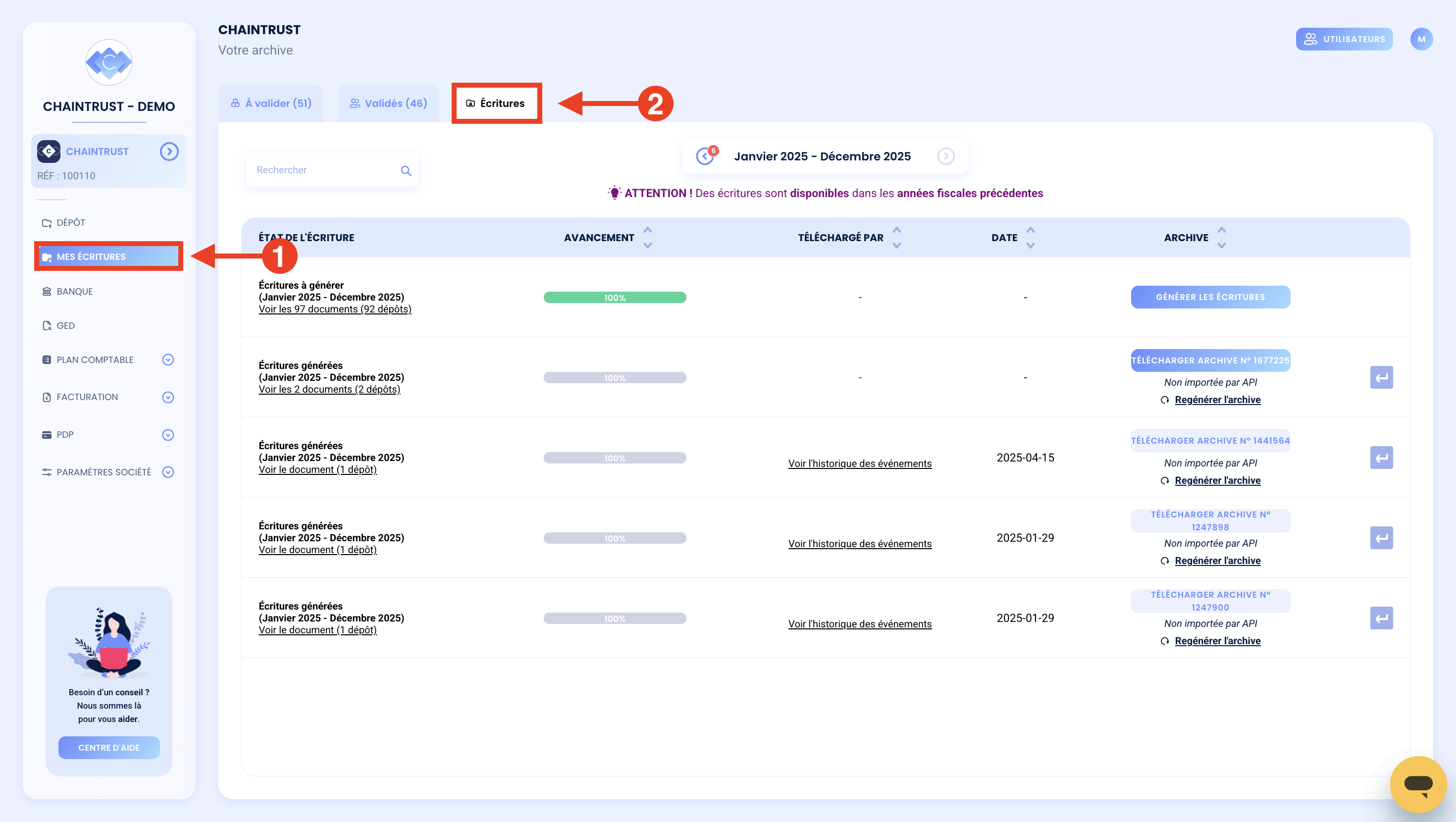The width and height of the screenshot is (1456, 822).
Task: Click the magnifier search icon
Action: [x=406, y=170]
